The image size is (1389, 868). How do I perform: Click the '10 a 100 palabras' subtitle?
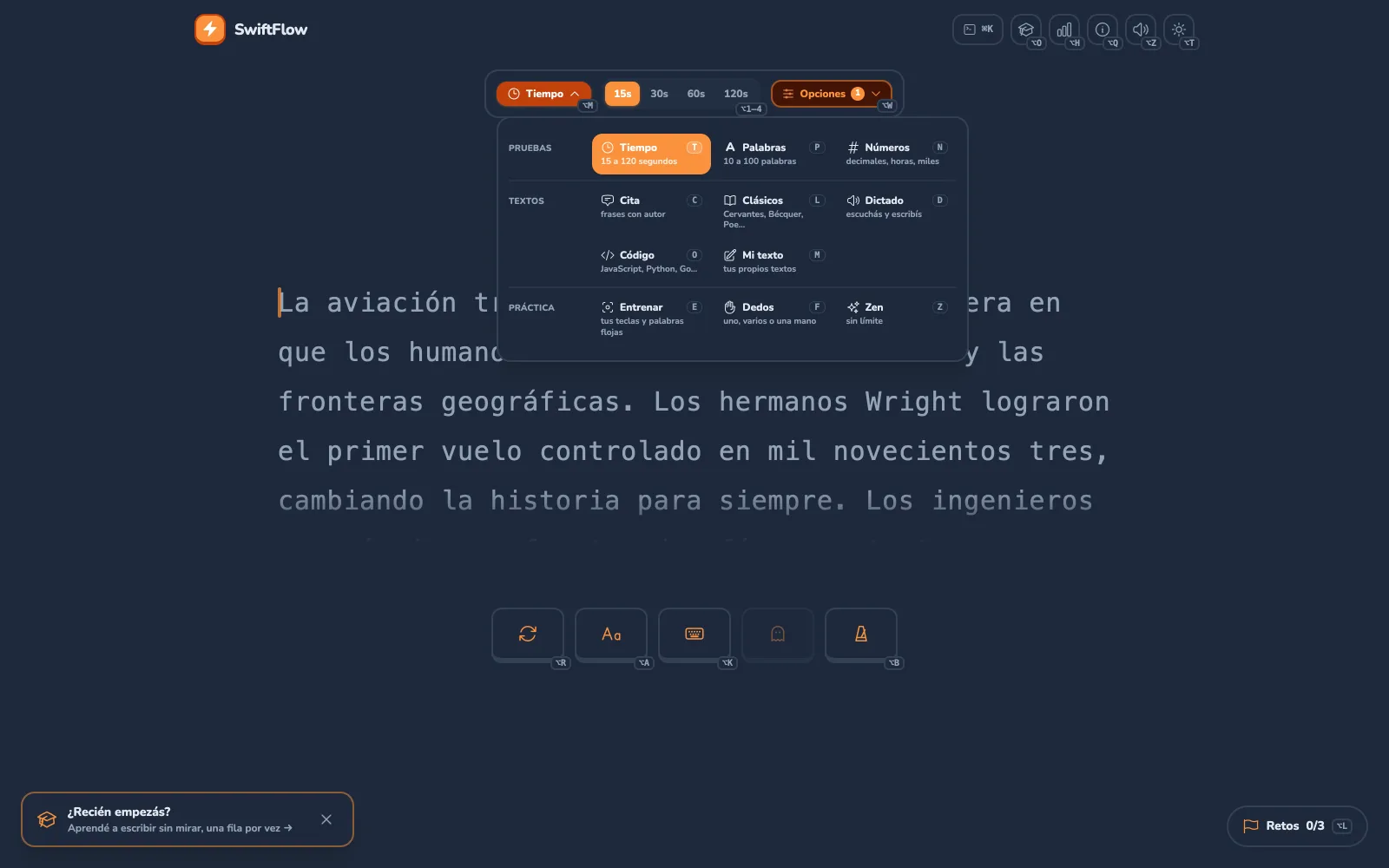click(760, 161)
